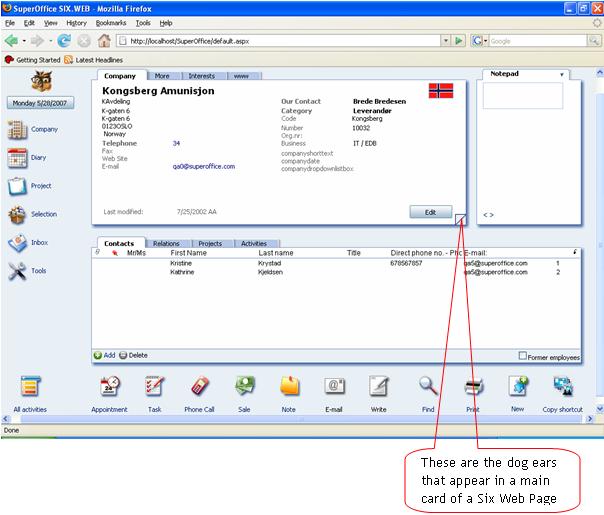This screenshot has height=515, width=604.
Task: Open the Tools navigator icon
Action: [x=17, y=271]
